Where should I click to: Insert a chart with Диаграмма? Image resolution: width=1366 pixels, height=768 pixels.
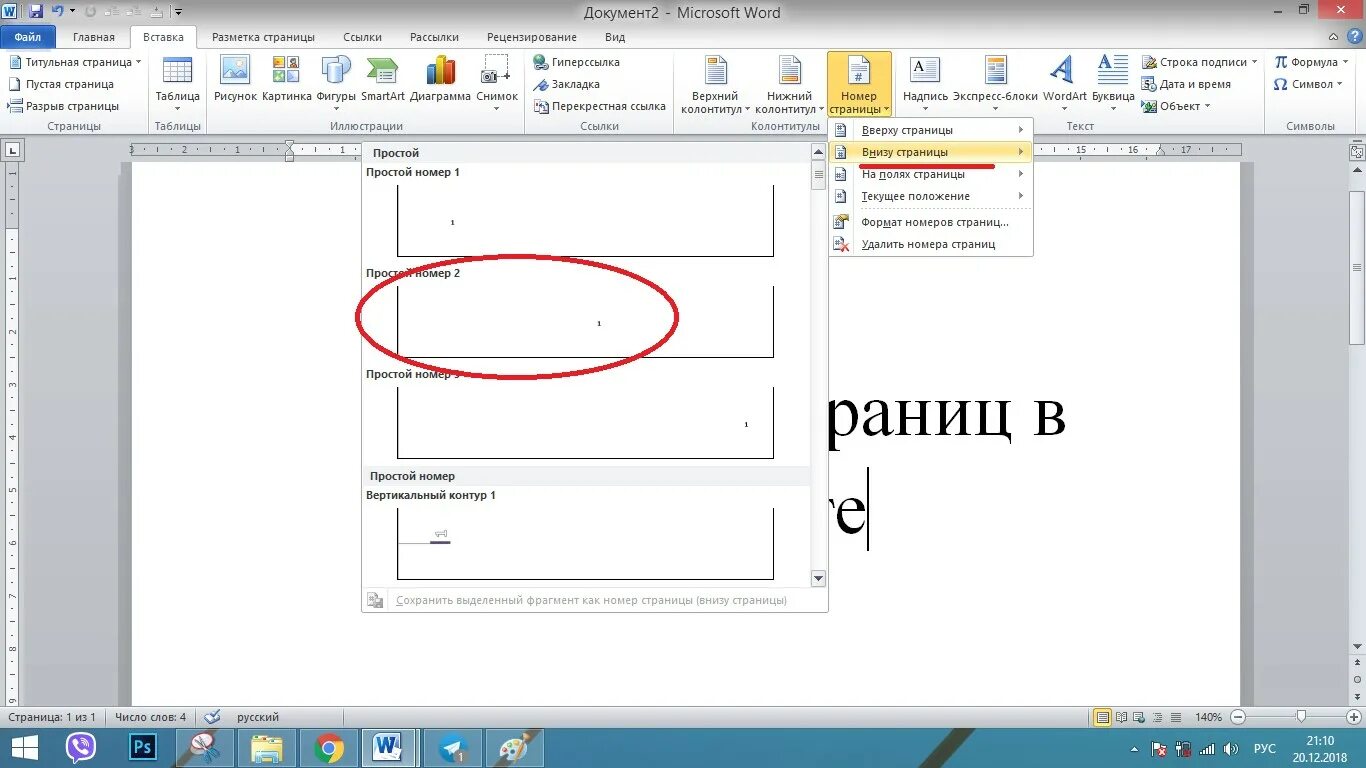coord(440,80)
